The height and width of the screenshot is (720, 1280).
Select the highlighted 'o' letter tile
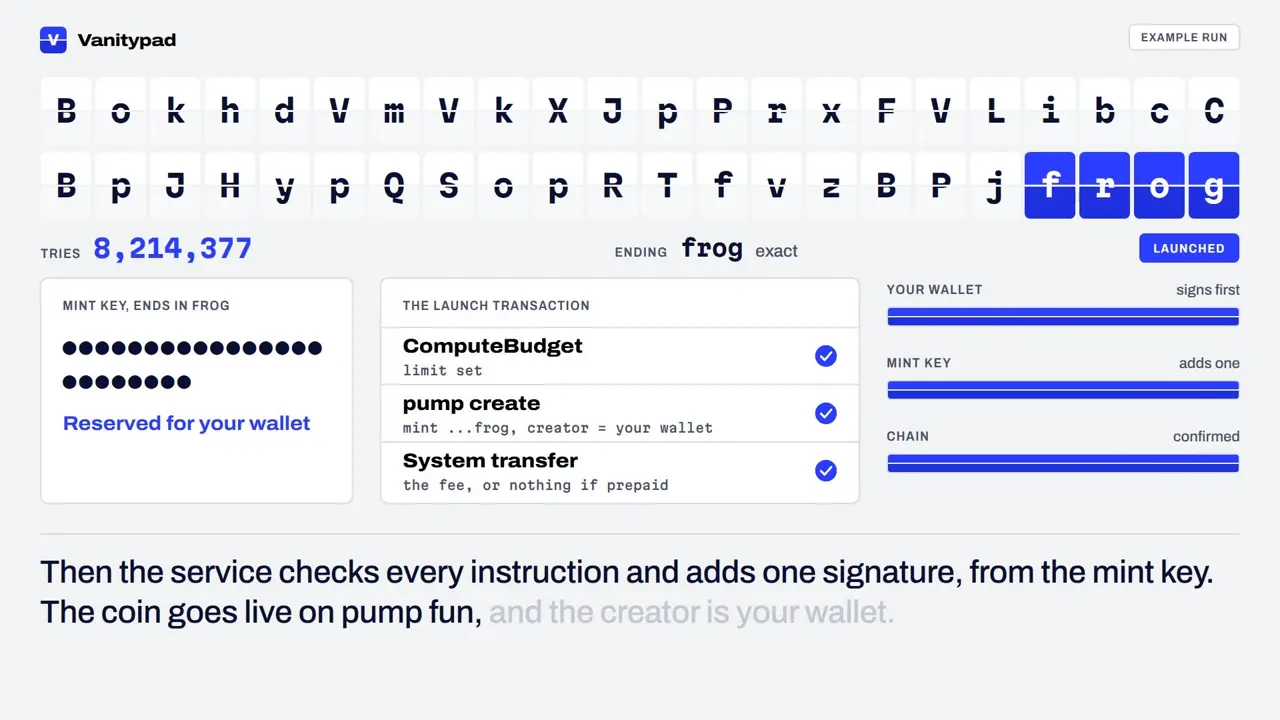click(1159, 185)
